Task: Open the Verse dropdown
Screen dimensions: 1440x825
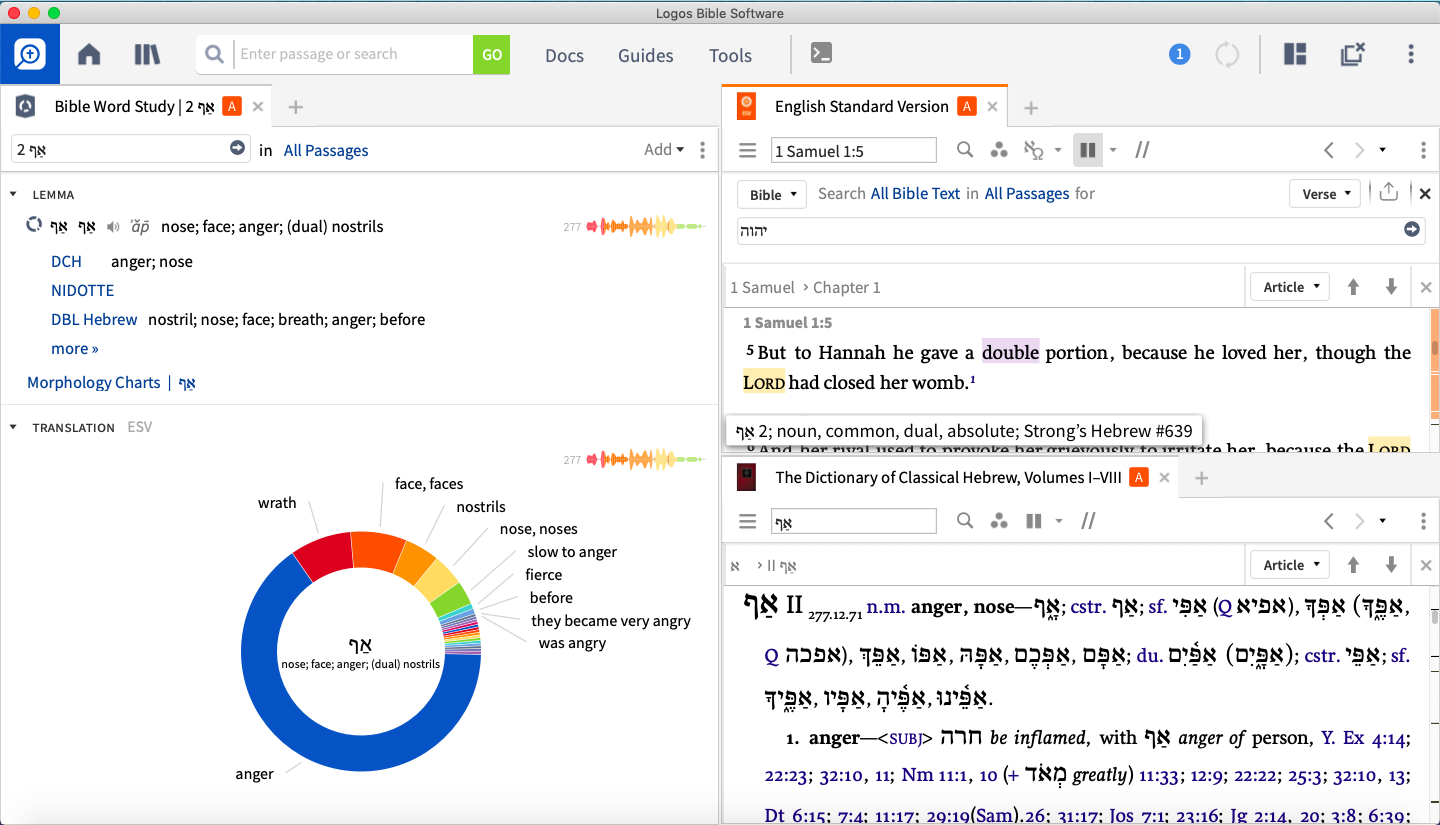Action: (1326, 194)
